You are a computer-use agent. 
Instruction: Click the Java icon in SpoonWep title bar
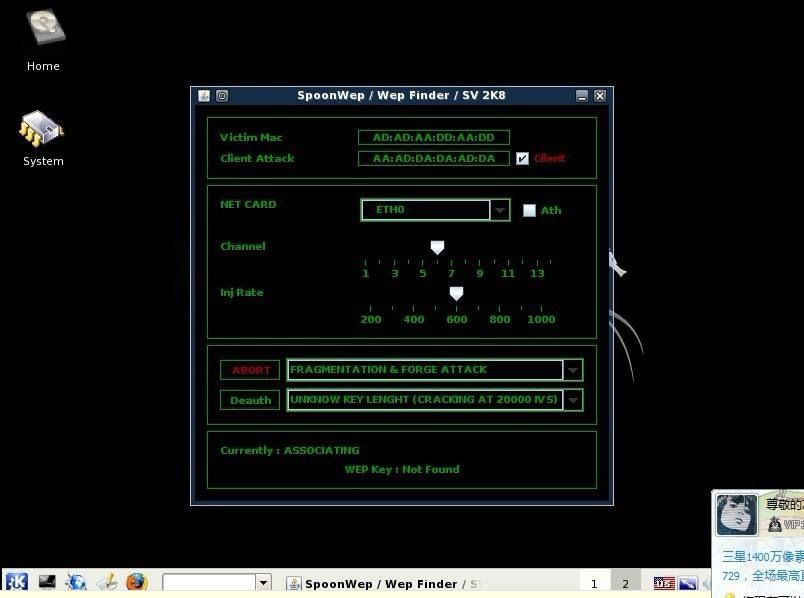(204, 96)
